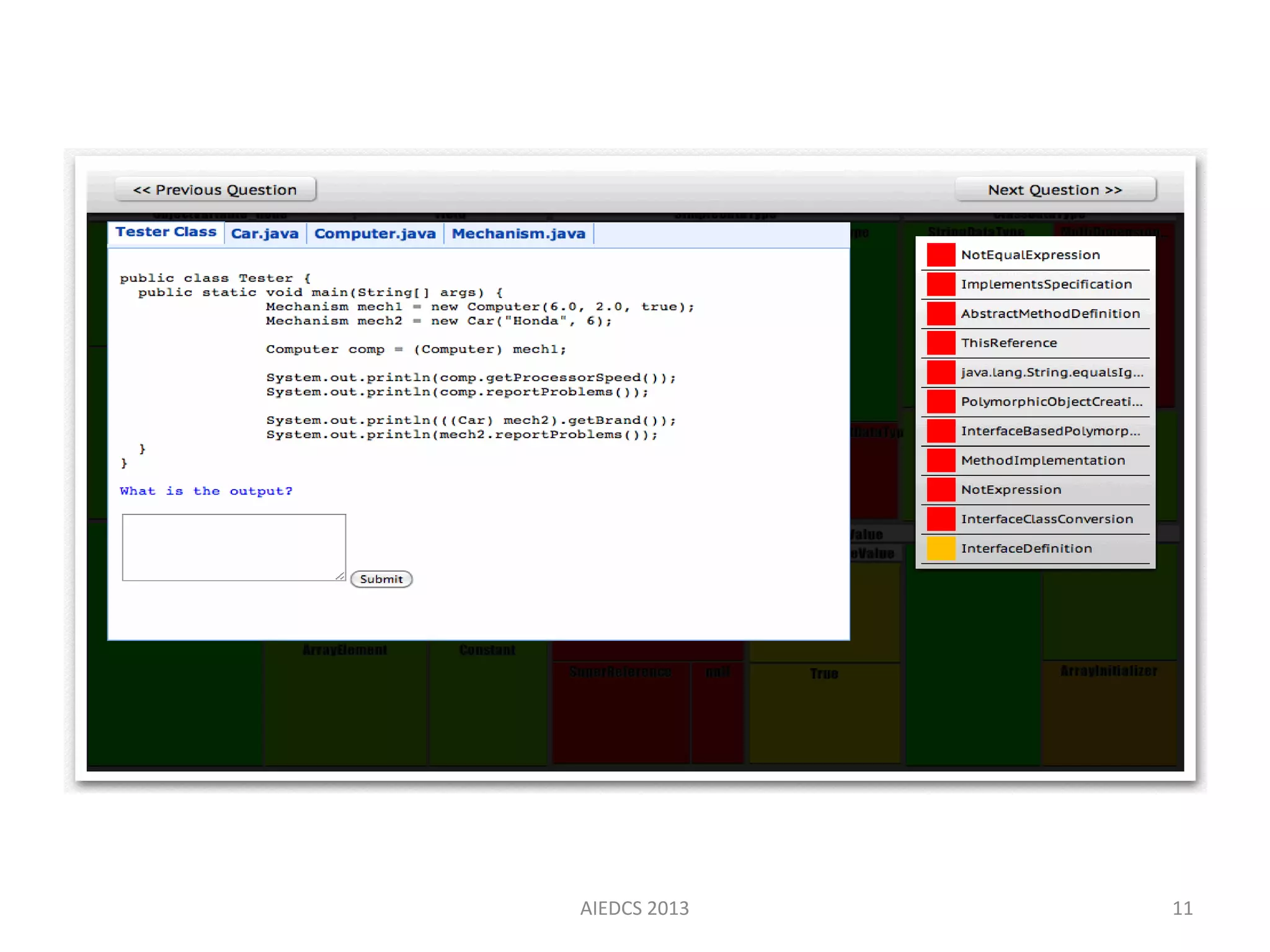
Task: Click the comp.getProcessorSpeed() println line
Action: 471,377
